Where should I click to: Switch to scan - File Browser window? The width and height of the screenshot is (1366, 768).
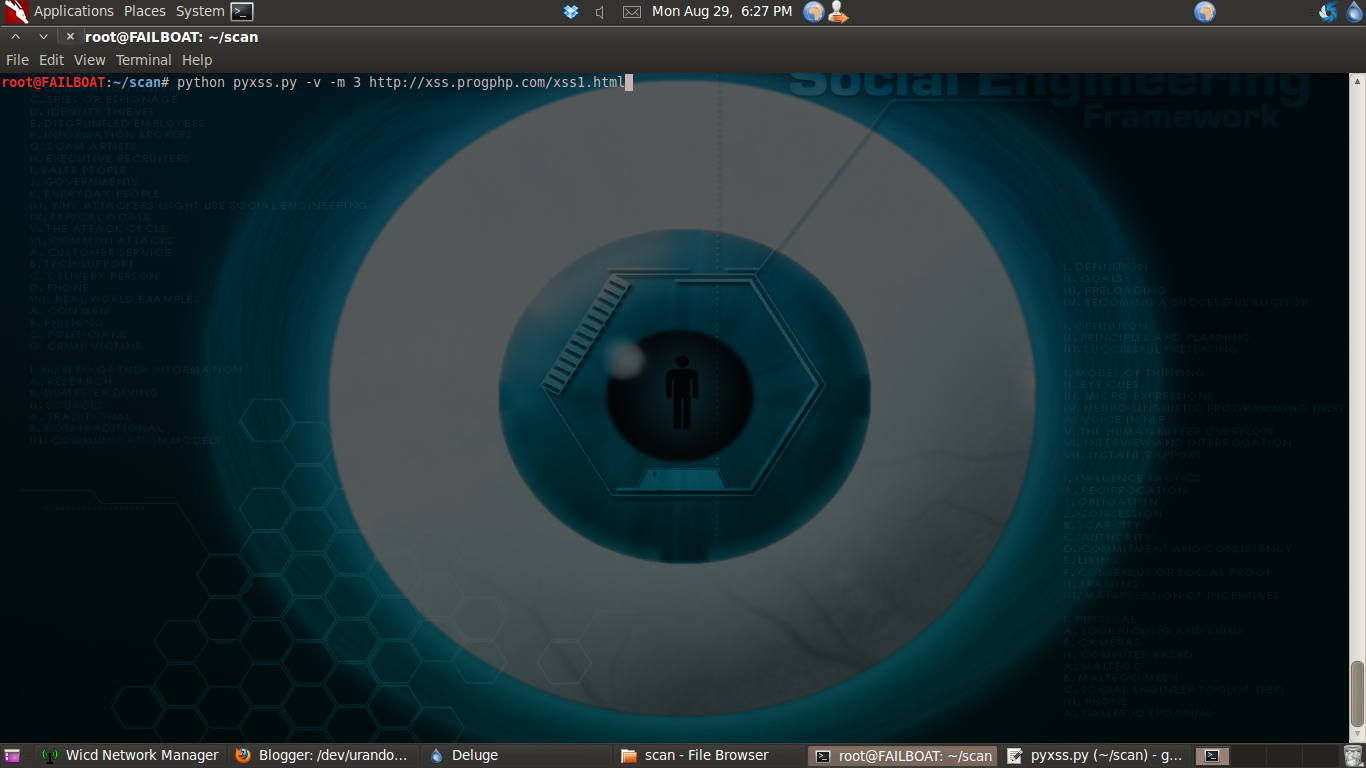[x=709, y=756]
